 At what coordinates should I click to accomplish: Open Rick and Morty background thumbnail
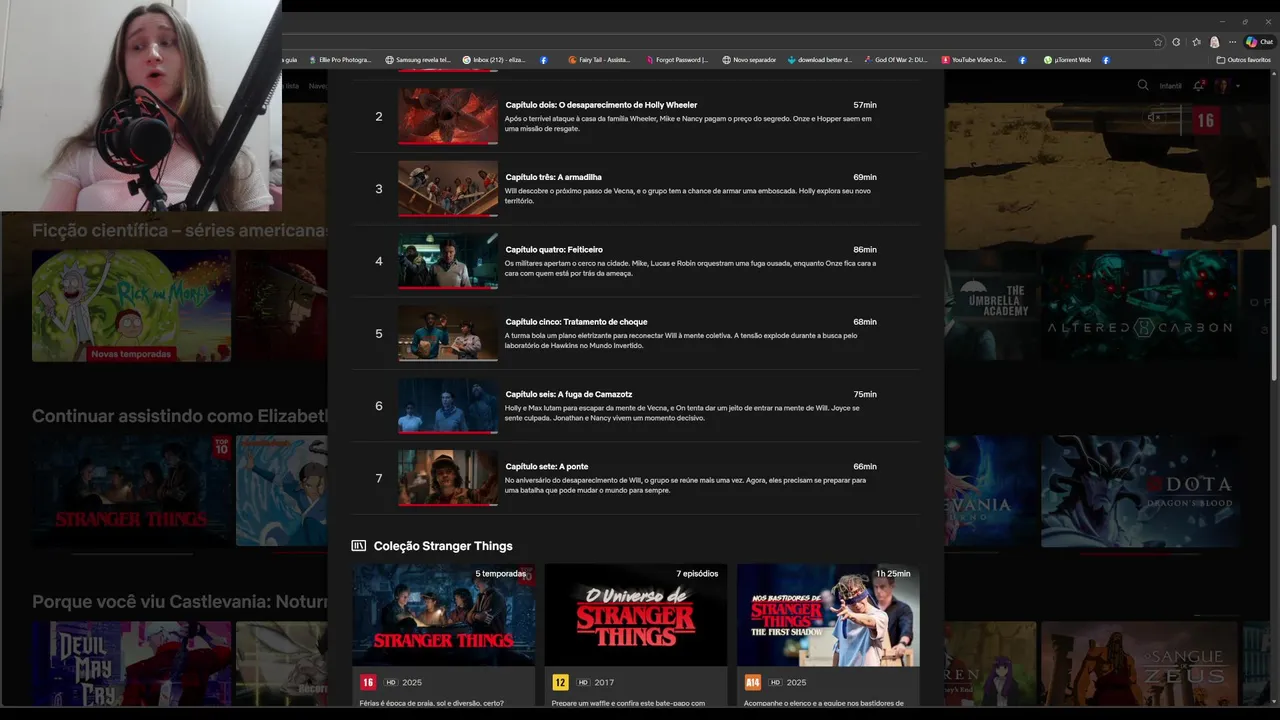coord(131,305)
